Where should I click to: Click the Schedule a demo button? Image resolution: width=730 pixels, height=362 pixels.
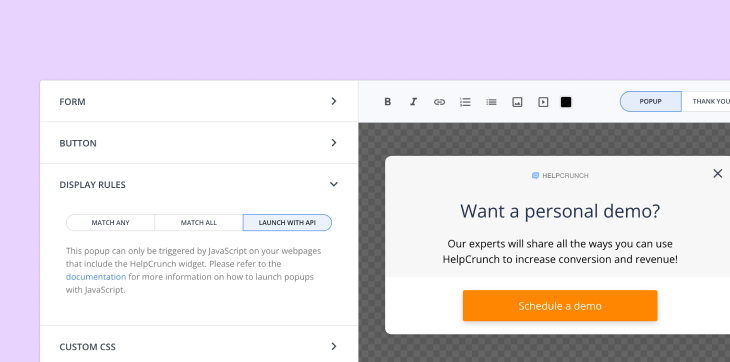tap(560, 306)
